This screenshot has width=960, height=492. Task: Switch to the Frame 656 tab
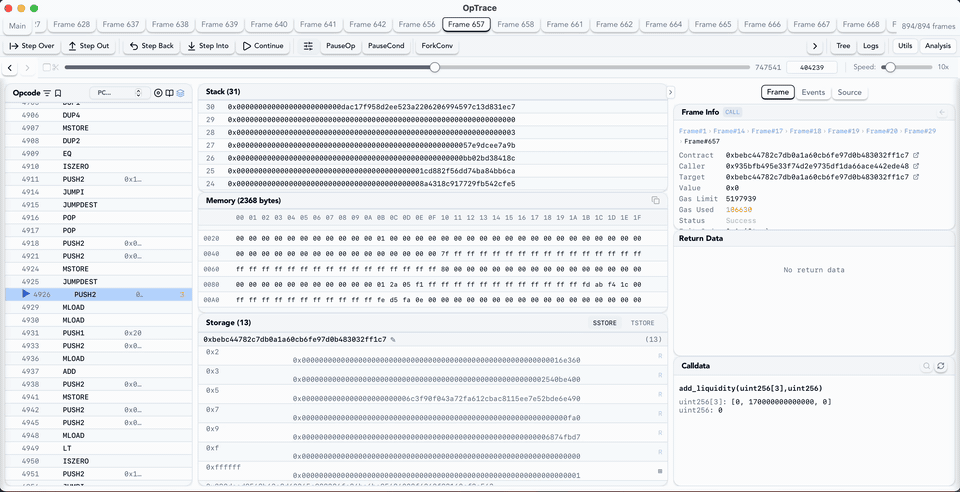[x=416, y=24]
